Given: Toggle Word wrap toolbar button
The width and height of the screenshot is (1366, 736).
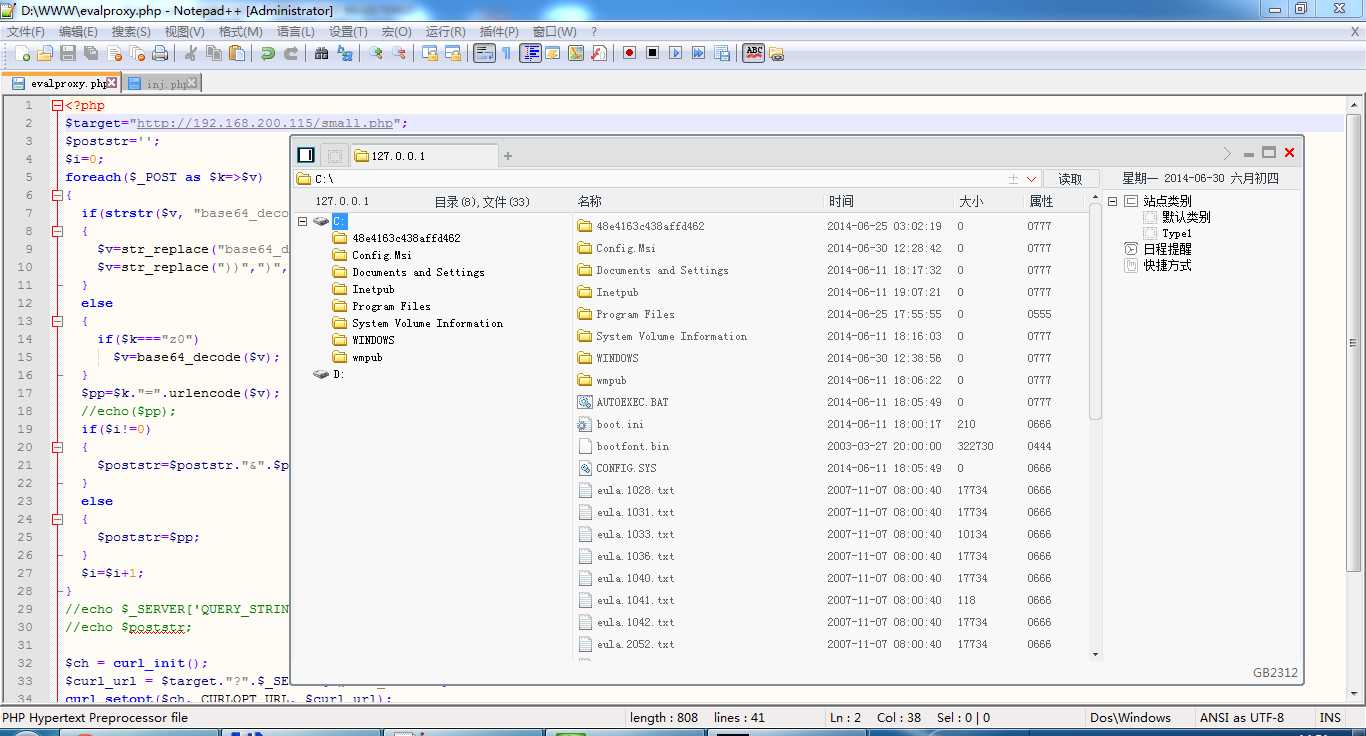Looking at the screenshot, I should tap(484, 53).
